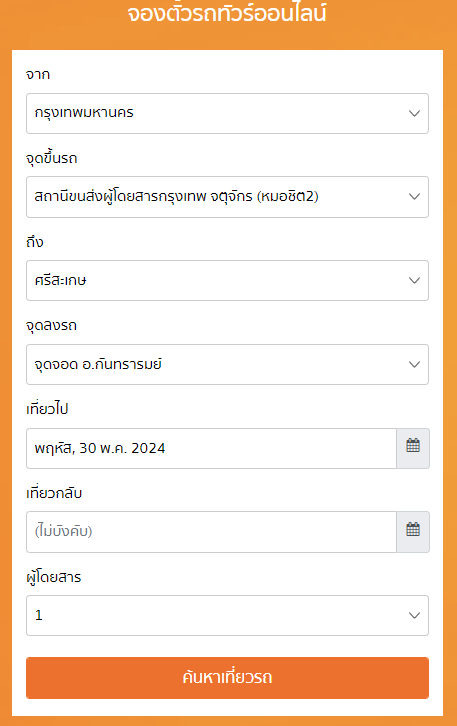The height and width of the screenshot is (726, 457).
Task: Click the ผู้โดยสาร field label
Action: [54, 577]
